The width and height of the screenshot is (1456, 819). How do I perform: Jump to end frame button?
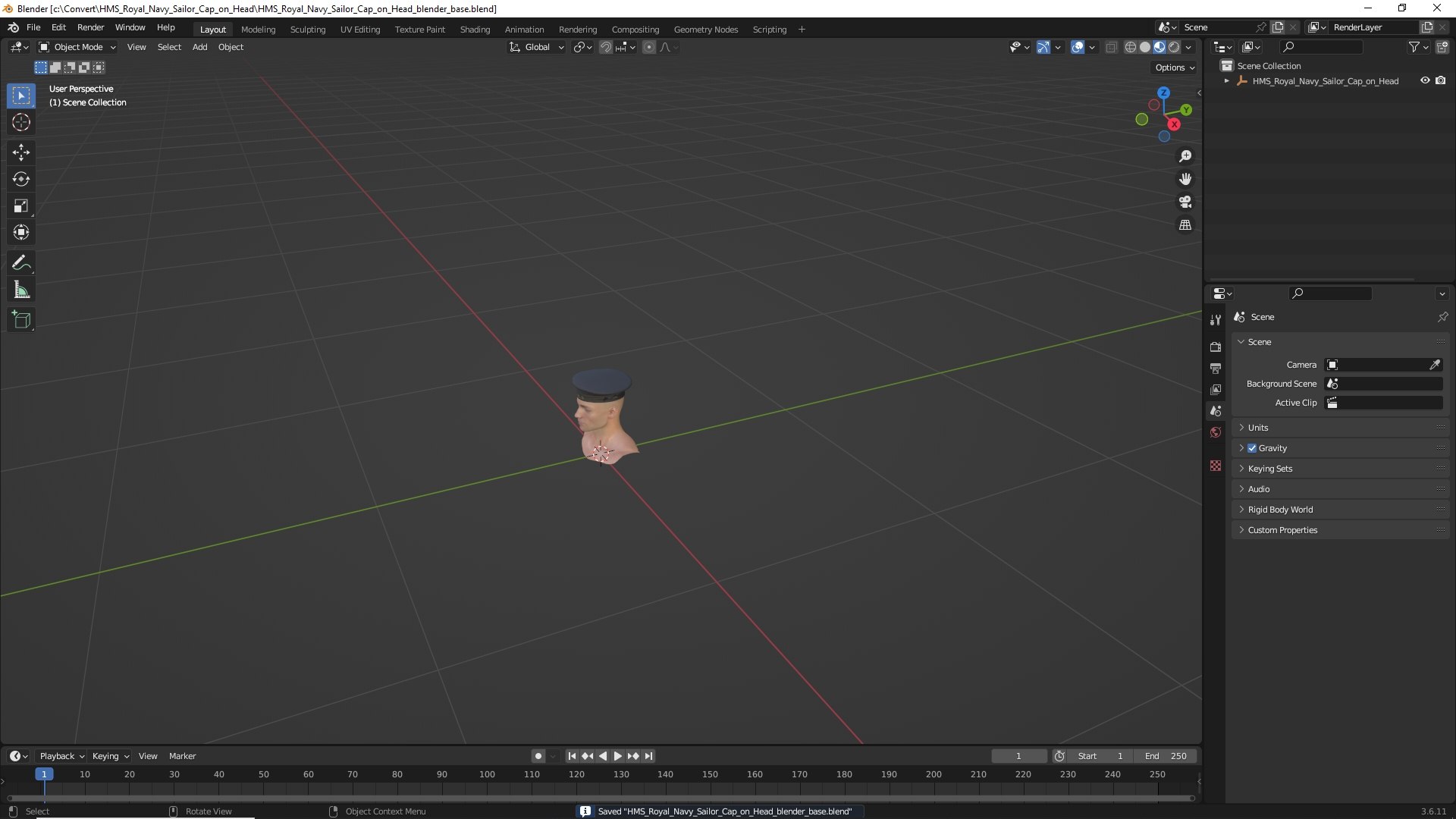point(648,756)
